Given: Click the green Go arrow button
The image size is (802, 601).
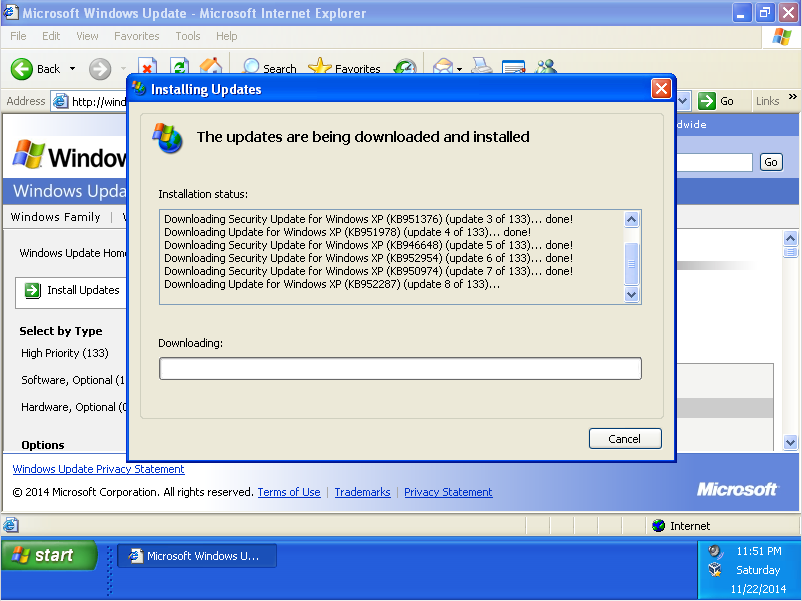Looking at the screenshot, I should [706, 101].
